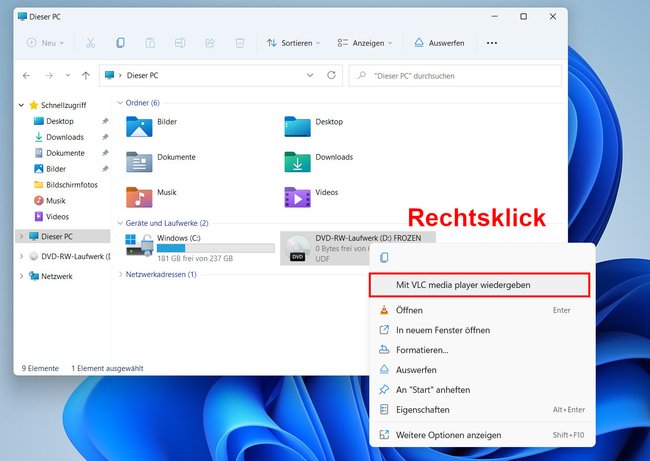Click the Paste clipboard icon in toolbar
The image size is (650, 461).
[150, 43]
